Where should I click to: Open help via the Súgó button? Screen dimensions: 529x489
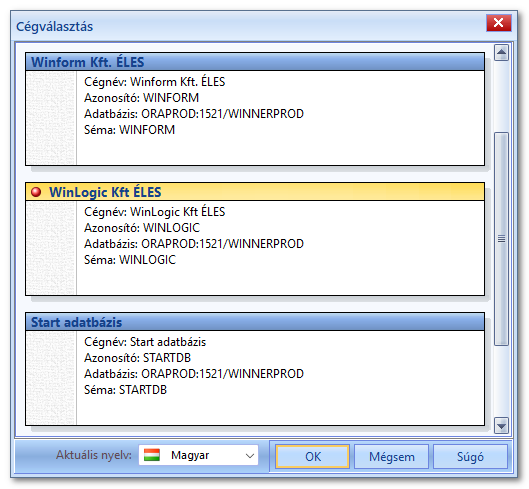point(470,456)
